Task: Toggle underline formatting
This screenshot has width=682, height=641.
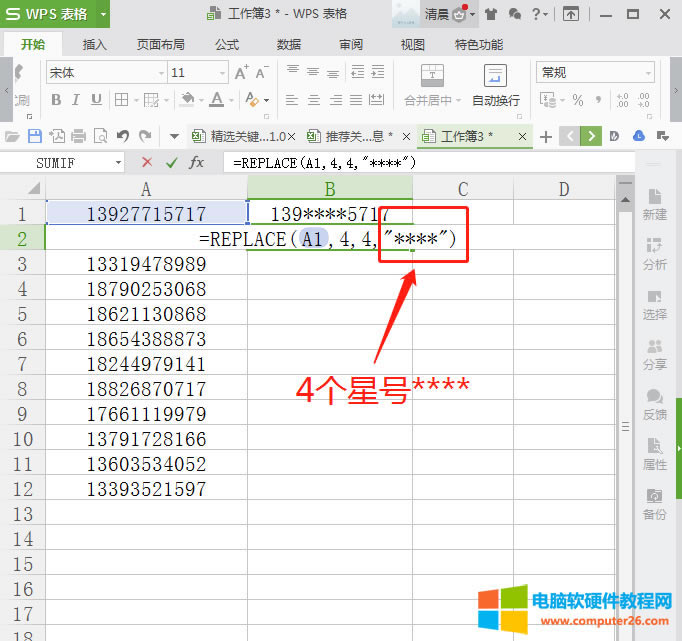Action: pyautogui.click(x=95, y=100)
